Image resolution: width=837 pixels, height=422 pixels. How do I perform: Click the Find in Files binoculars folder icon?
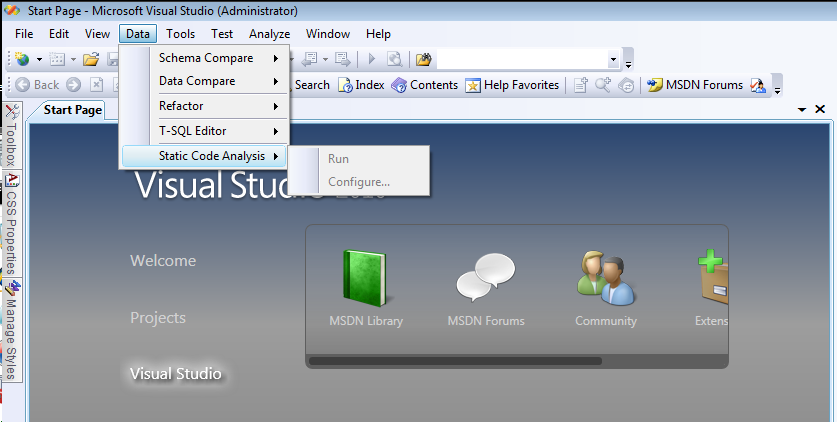423,59
